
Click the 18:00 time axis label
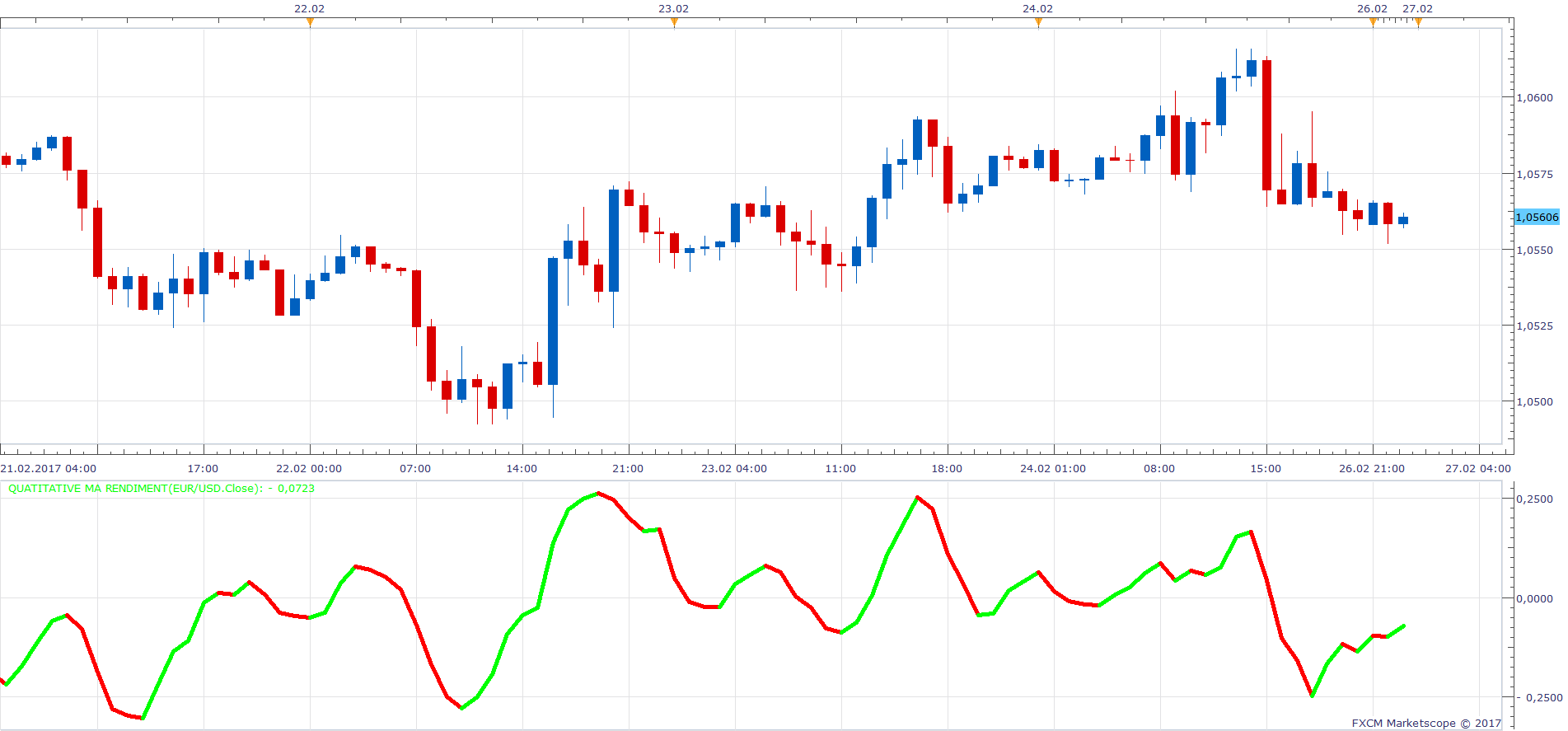pyautogui.click(x=947, y=468)
